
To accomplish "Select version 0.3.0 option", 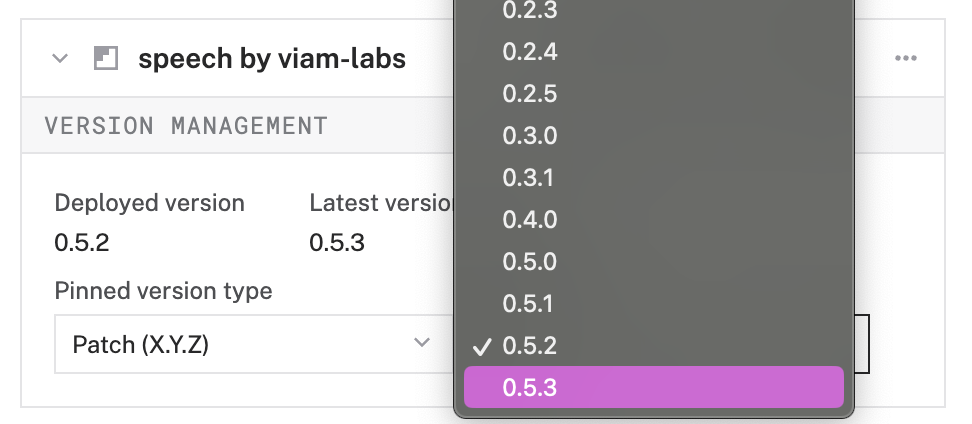I will 654,136.
